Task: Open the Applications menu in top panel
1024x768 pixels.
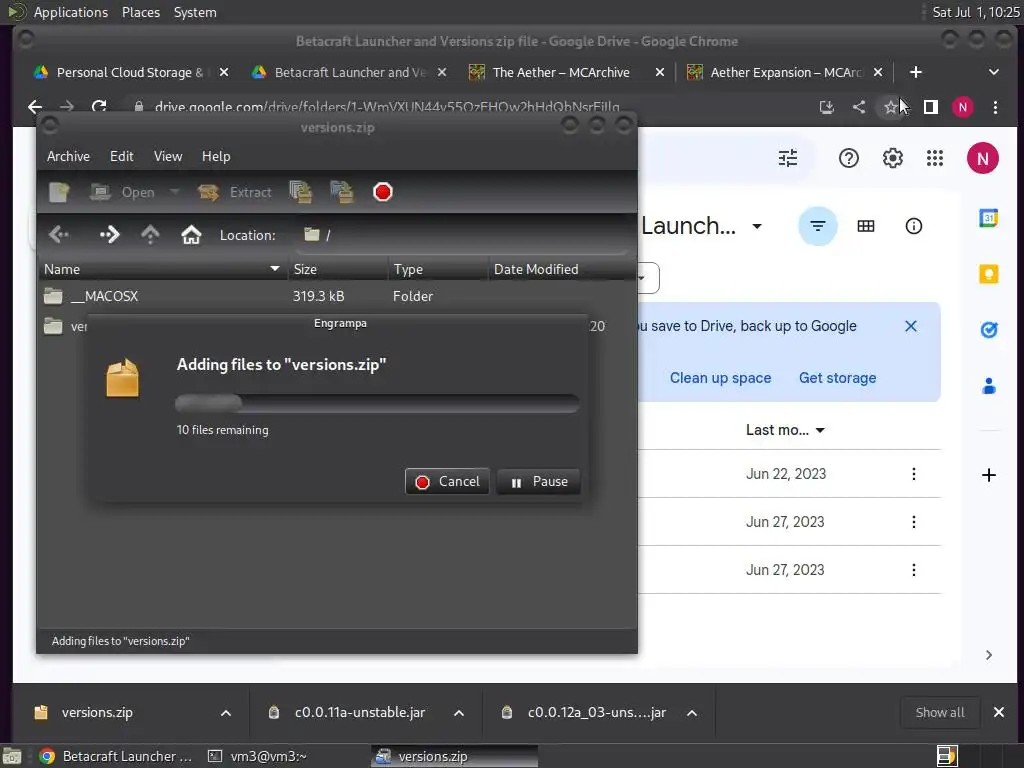Action: (71, 12)
